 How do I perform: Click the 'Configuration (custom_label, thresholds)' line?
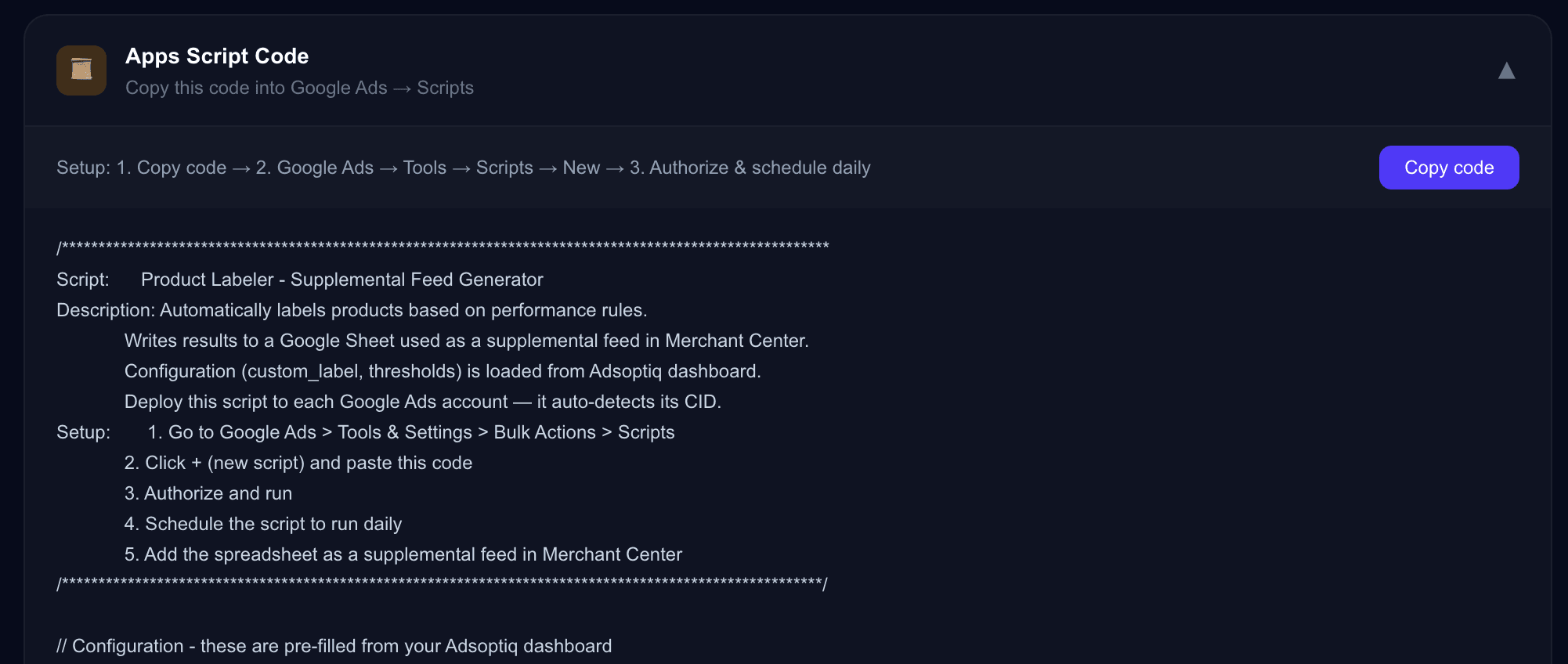[443, 371]
